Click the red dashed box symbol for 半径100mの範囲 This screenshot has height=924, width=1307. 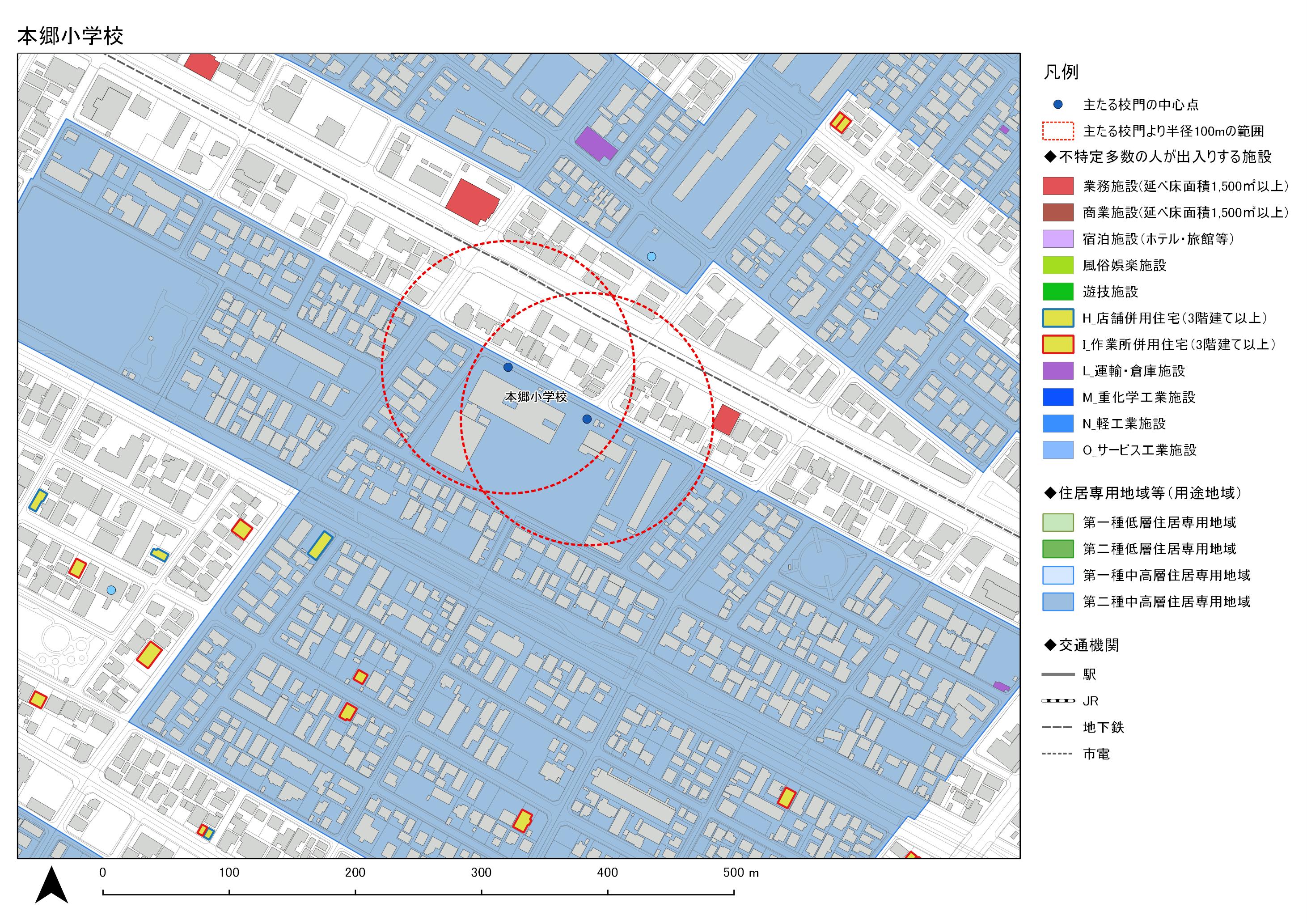1057,131
